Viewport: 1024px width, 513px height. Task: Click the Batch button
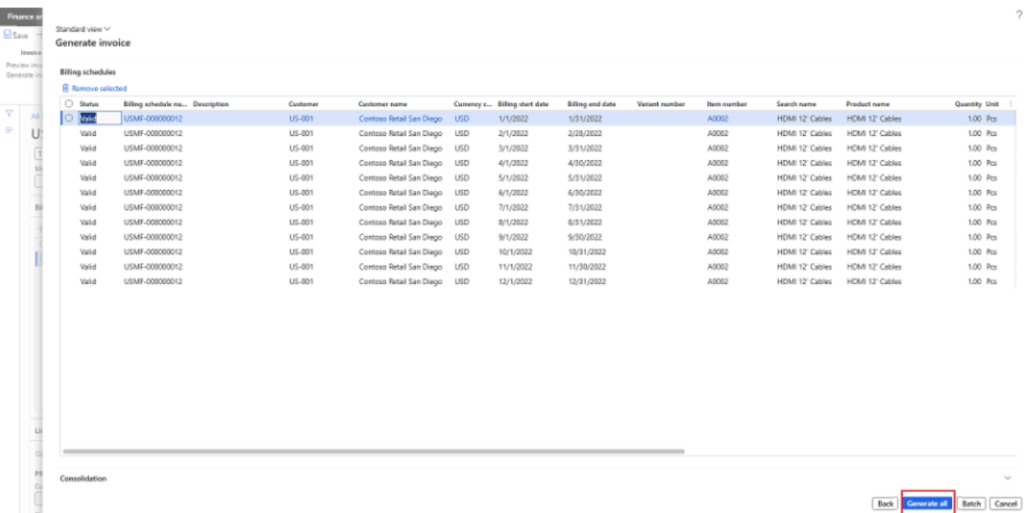[972, 503]
